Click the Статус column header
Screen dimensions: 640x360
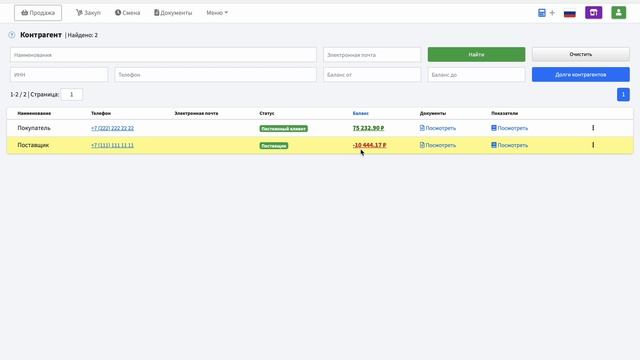click(267, 113)
